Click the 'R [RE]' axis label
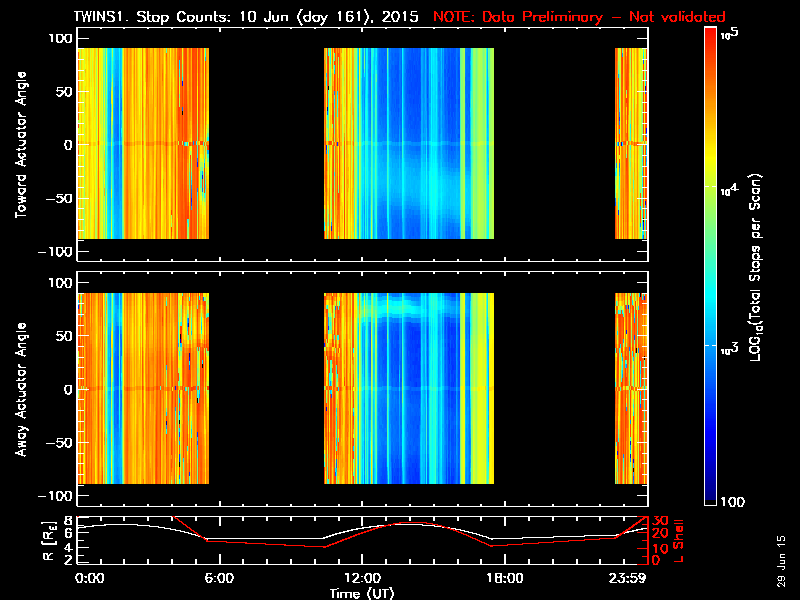 (x=49, y=541)
